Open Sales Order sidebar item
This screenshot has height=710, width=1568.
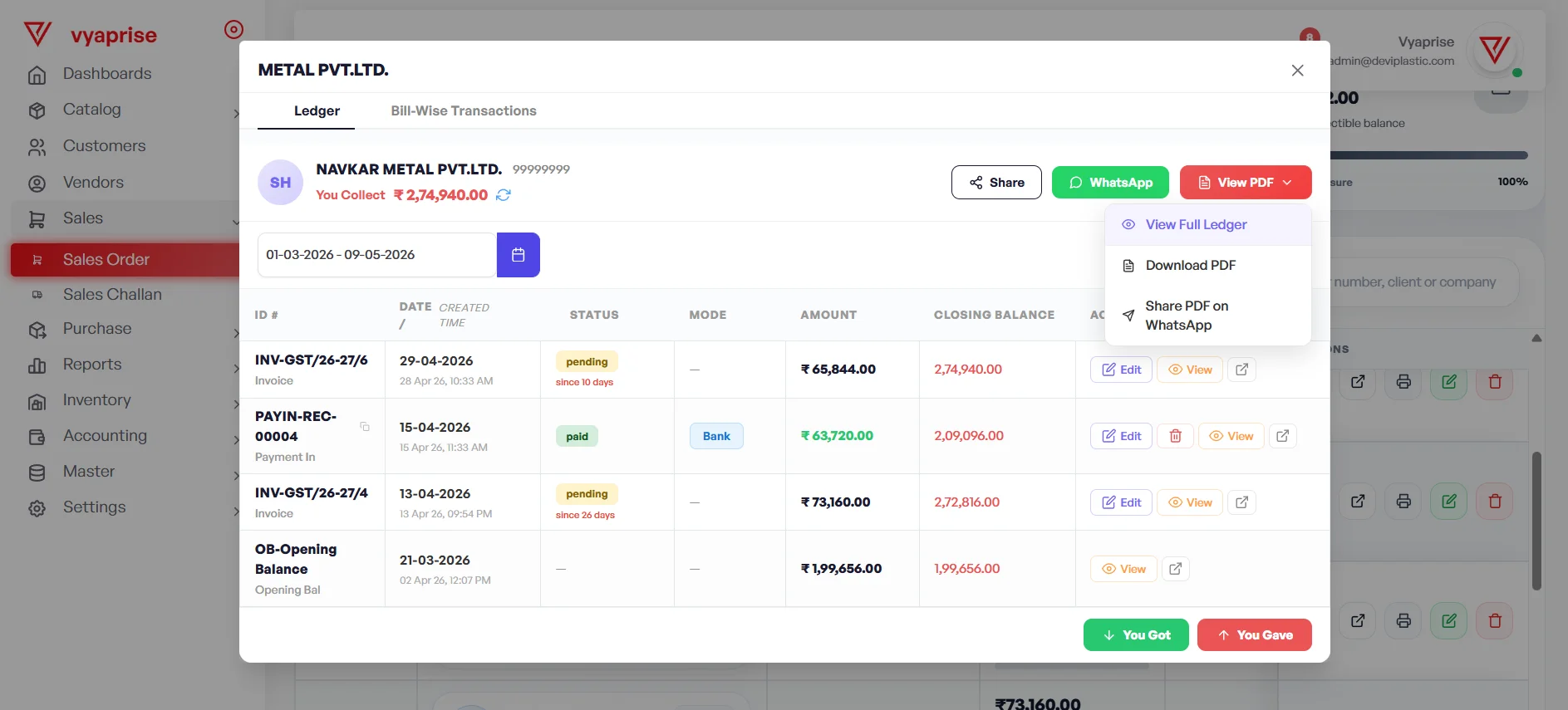pyautogui.click(x=125, y=260)
